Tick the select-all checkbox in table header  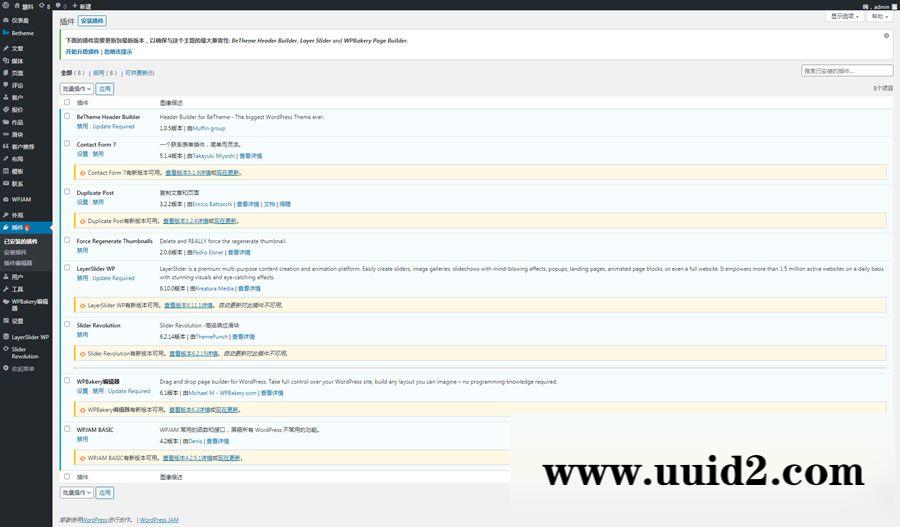tap(67, 102)
